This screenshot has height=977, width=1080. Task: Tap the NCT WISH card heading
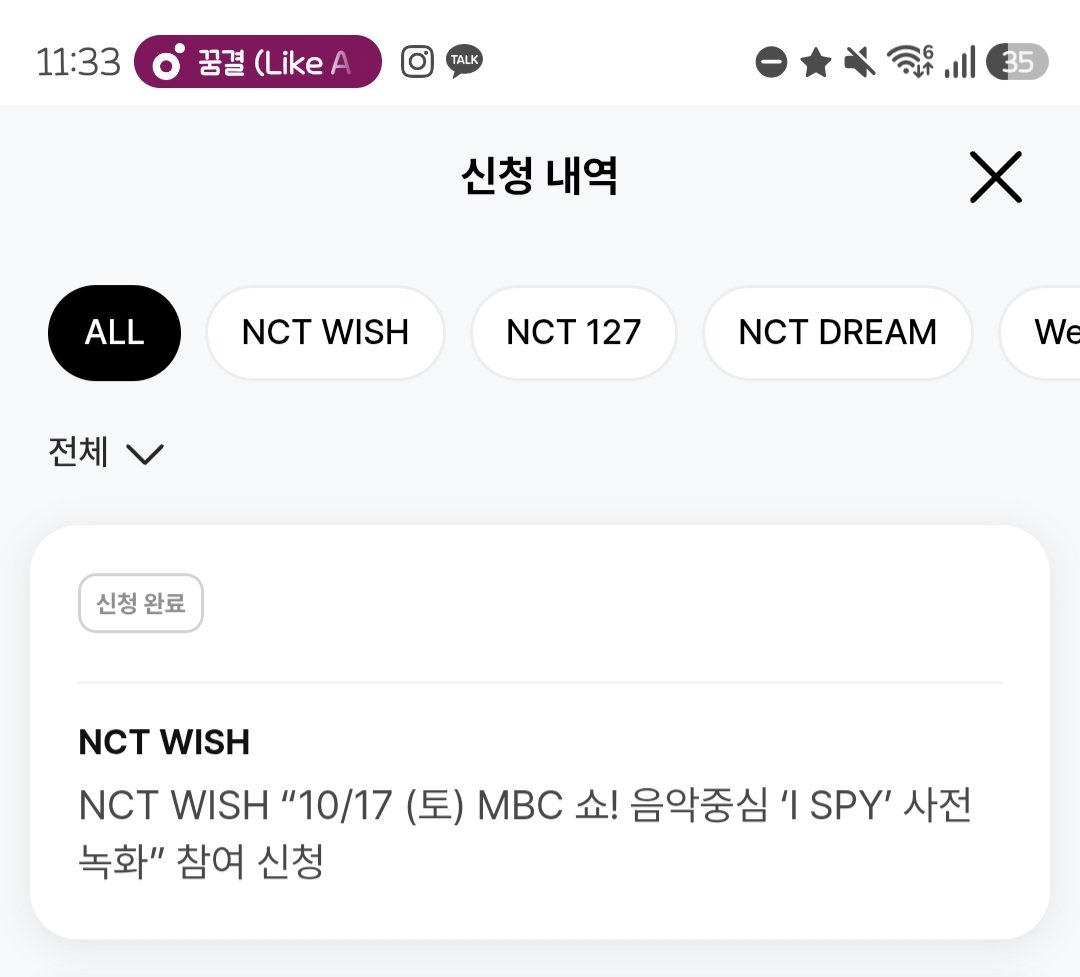click(x=164, y=742)
